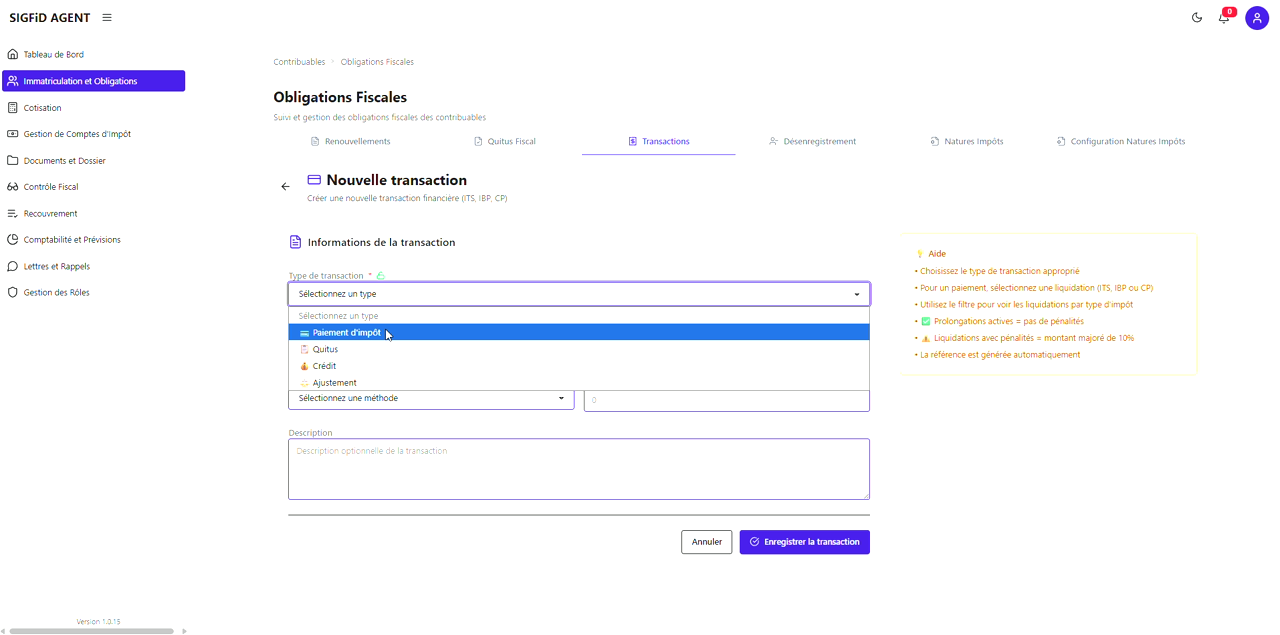The width and height of the screenshot is (1280, 635).
Task: Toggle the sidebar with the hamburger icon
Action: [x=106, y=17]
